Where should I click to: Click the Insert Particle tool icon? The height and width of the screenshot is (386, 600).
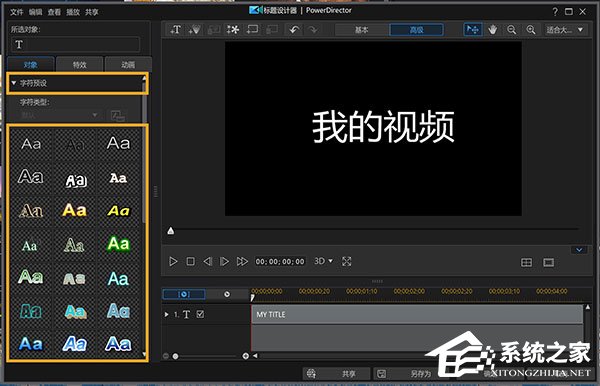pos(194,29)
